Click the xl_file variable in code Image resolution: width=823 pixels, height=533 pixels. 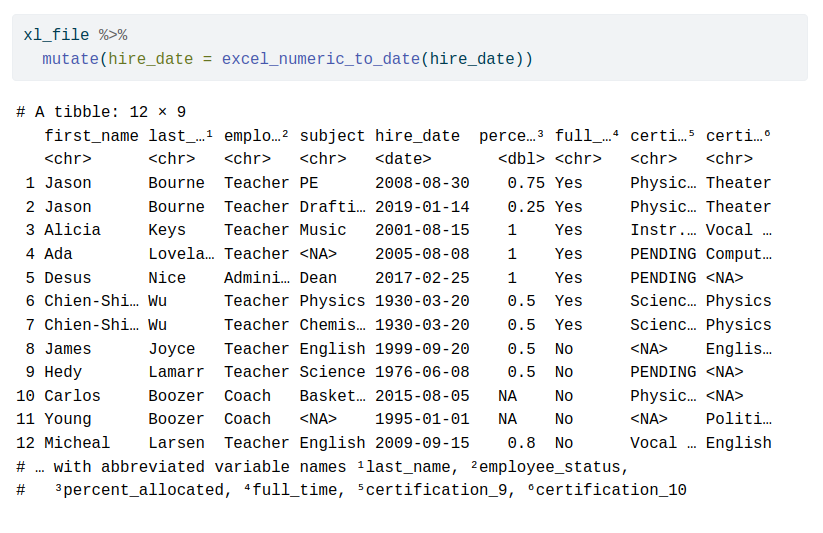tap(56, 35)
